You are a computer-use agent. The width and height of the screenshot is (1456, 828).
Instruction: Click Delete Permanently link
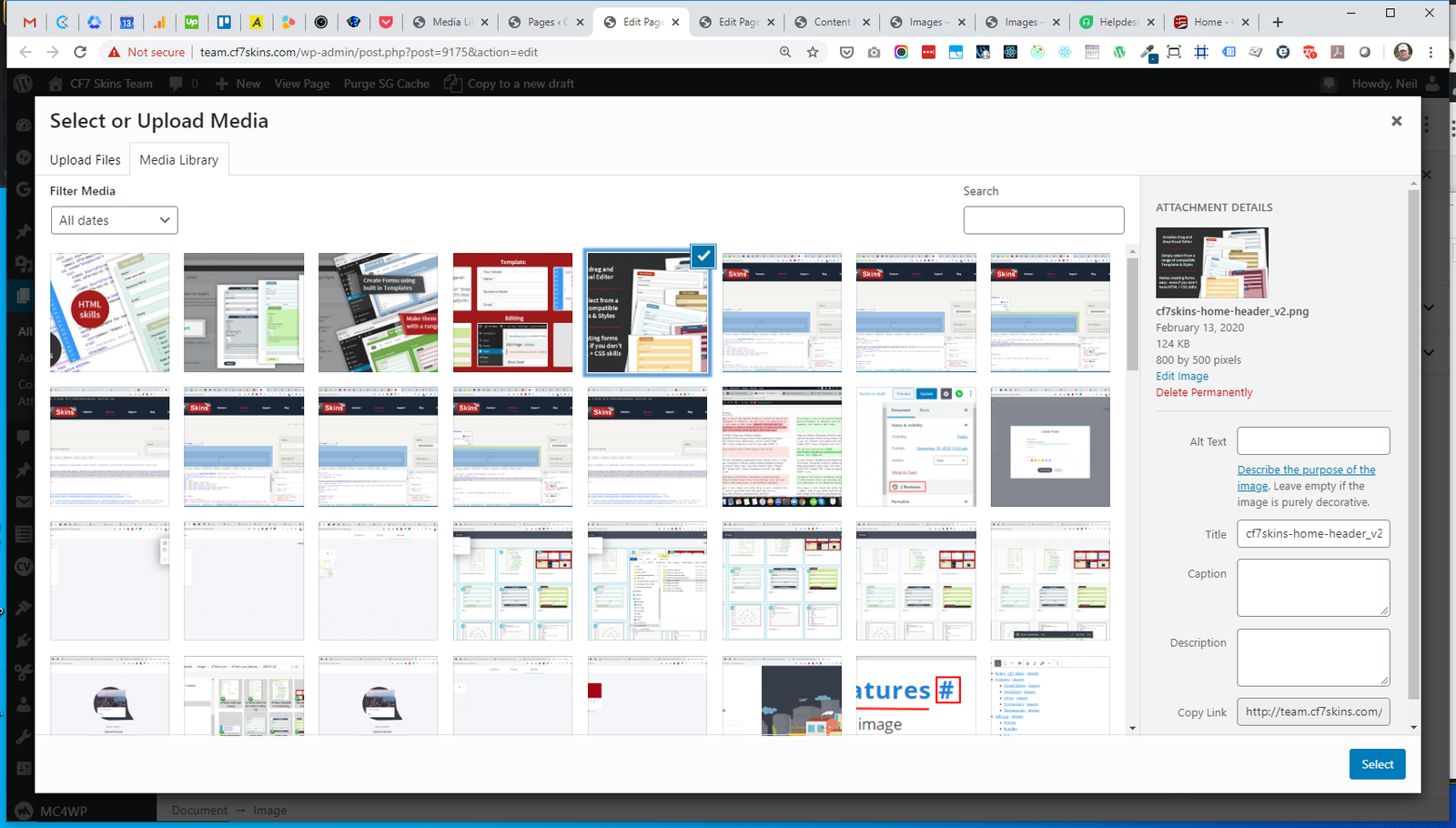pyautogui.click(x=1203, y=392)
